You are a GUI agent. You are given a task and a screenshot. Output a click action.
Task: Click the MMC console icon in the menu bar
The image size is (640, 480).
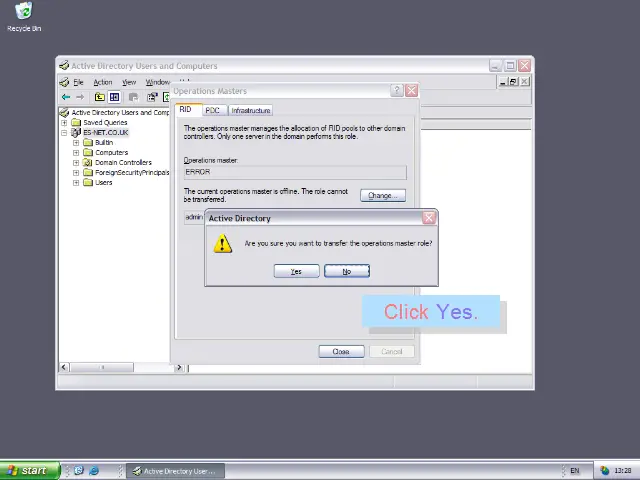[x=64, y=82]
